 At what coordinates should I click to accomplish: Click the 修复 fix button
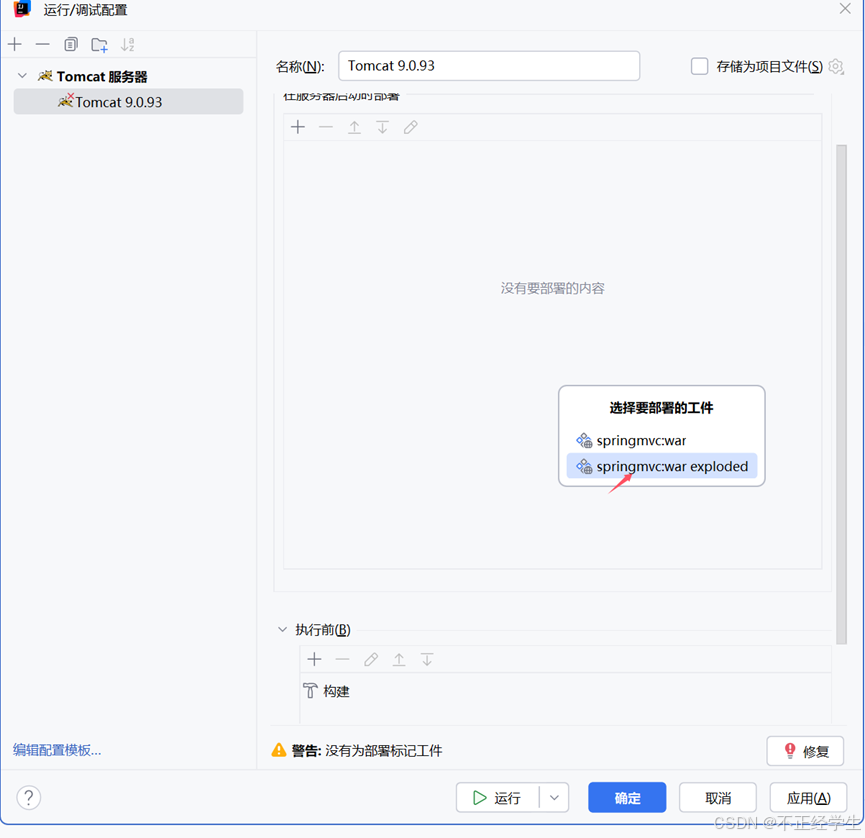point(805,751)
